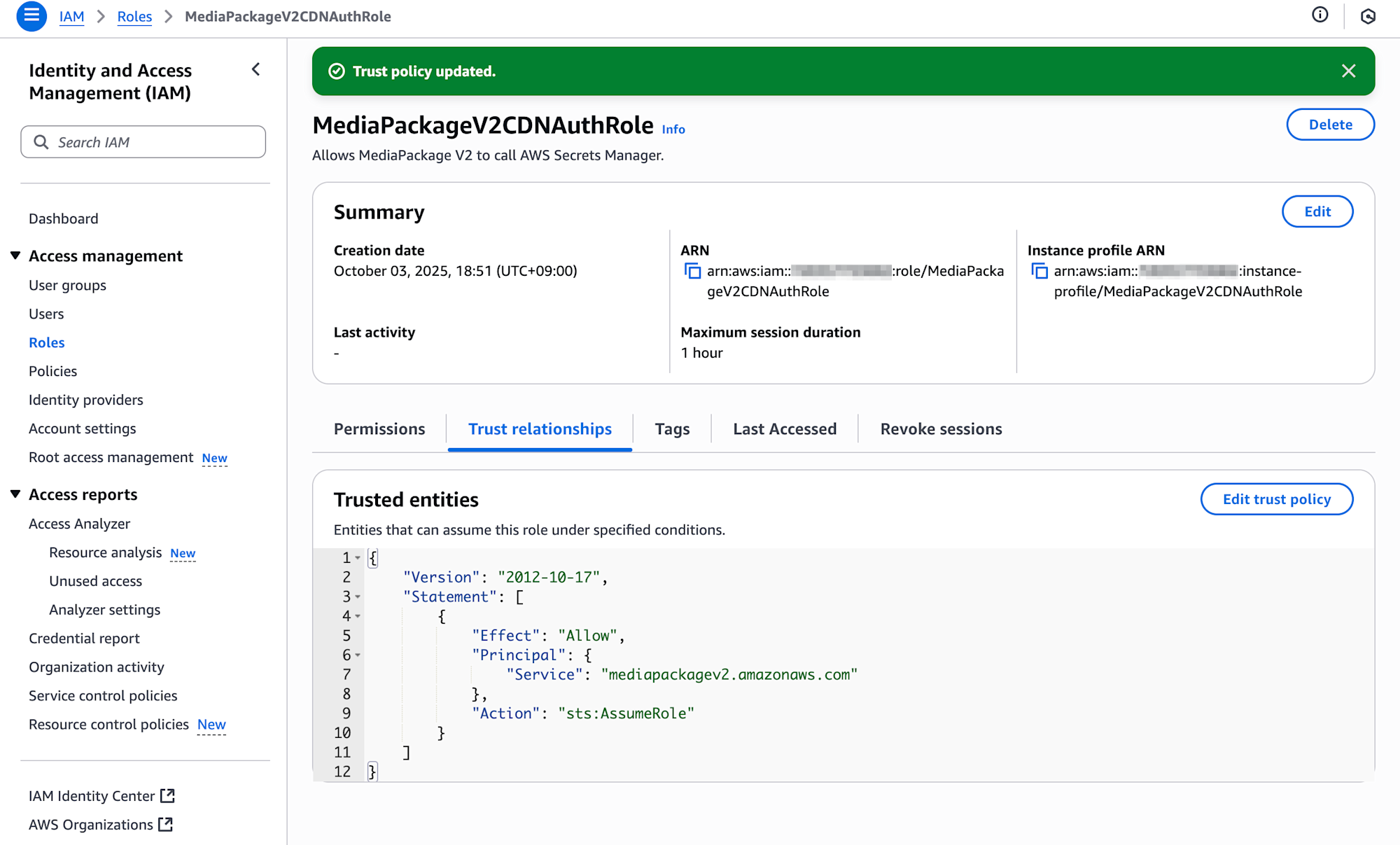The image size is (1400, 845).
Task: Go to Roles breadcrumb link
Action: 134,17
